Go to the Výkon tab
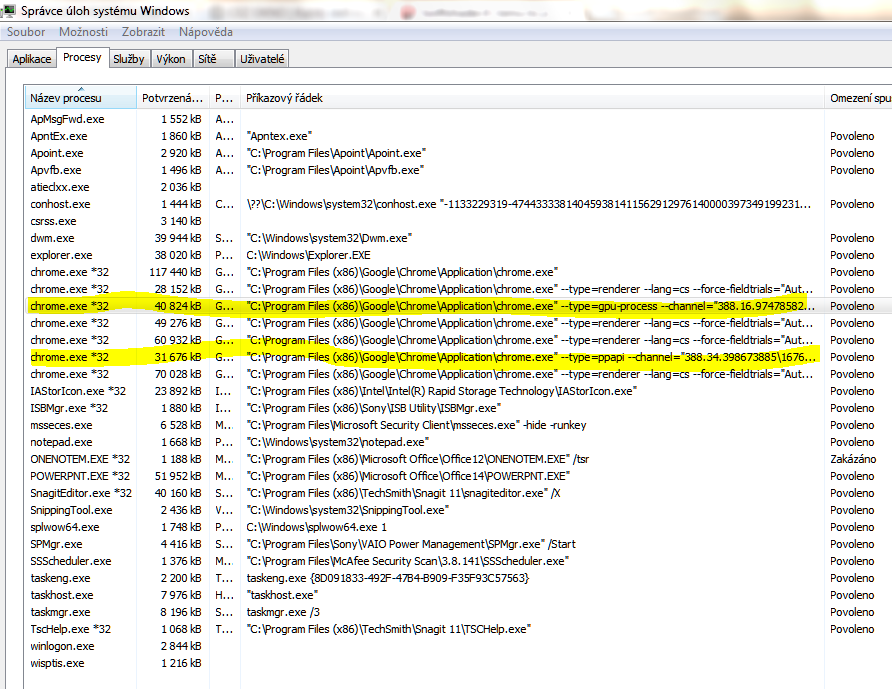892x689 pixels. (171, 59)
